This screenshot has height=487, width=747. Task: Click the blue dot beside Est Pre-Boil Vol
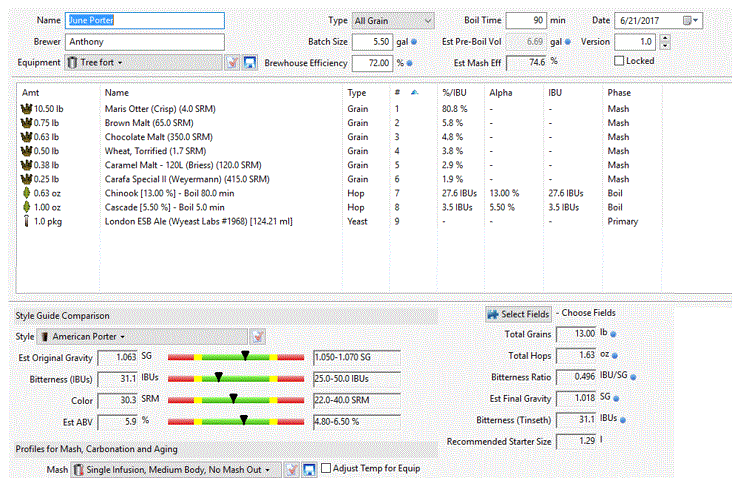pos(567,42)
